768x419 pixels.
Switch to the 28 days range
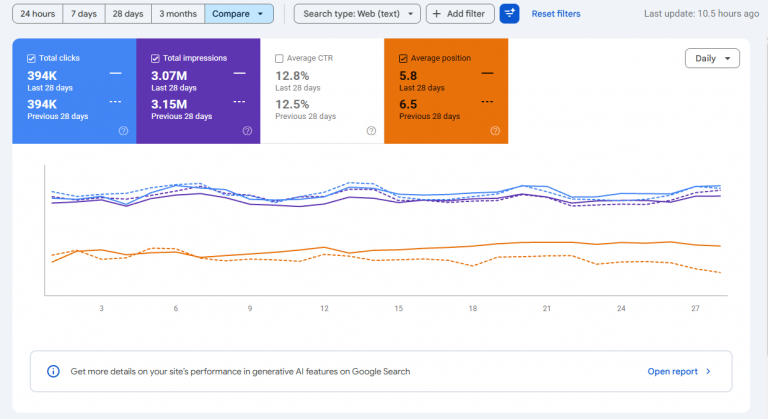pyautogui.click(x=128, y=14)
